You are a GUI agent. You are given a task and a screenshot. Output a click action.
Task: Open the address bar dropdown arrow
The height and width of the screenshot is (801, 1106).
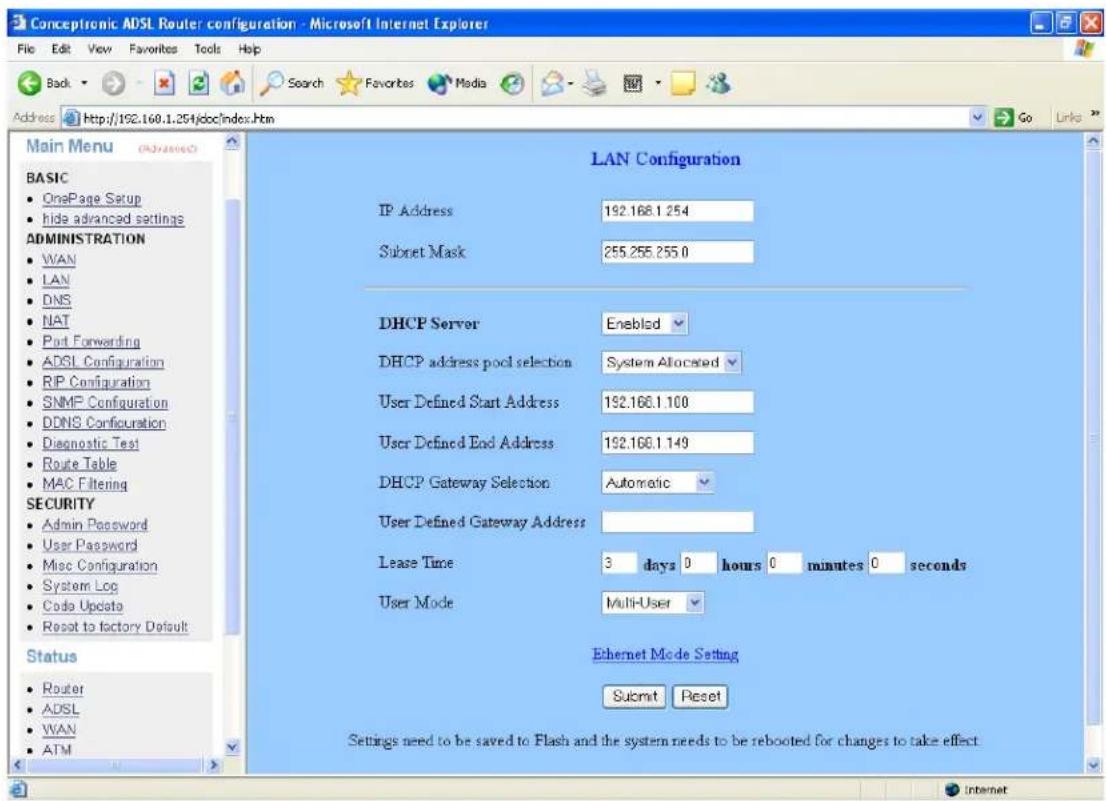pos(977,118)
